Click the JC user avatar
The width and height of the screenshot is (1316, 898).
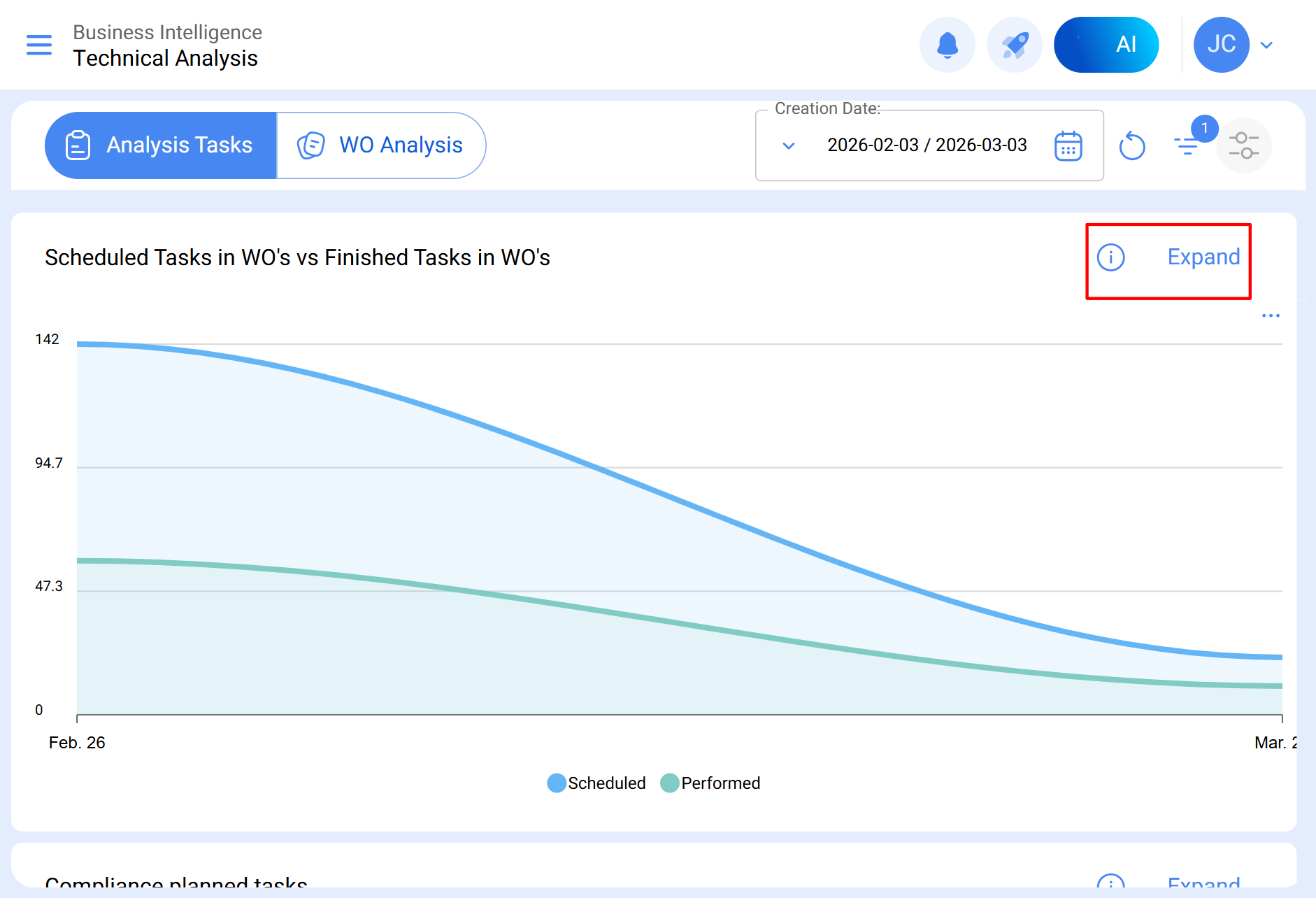point(1221,45)
